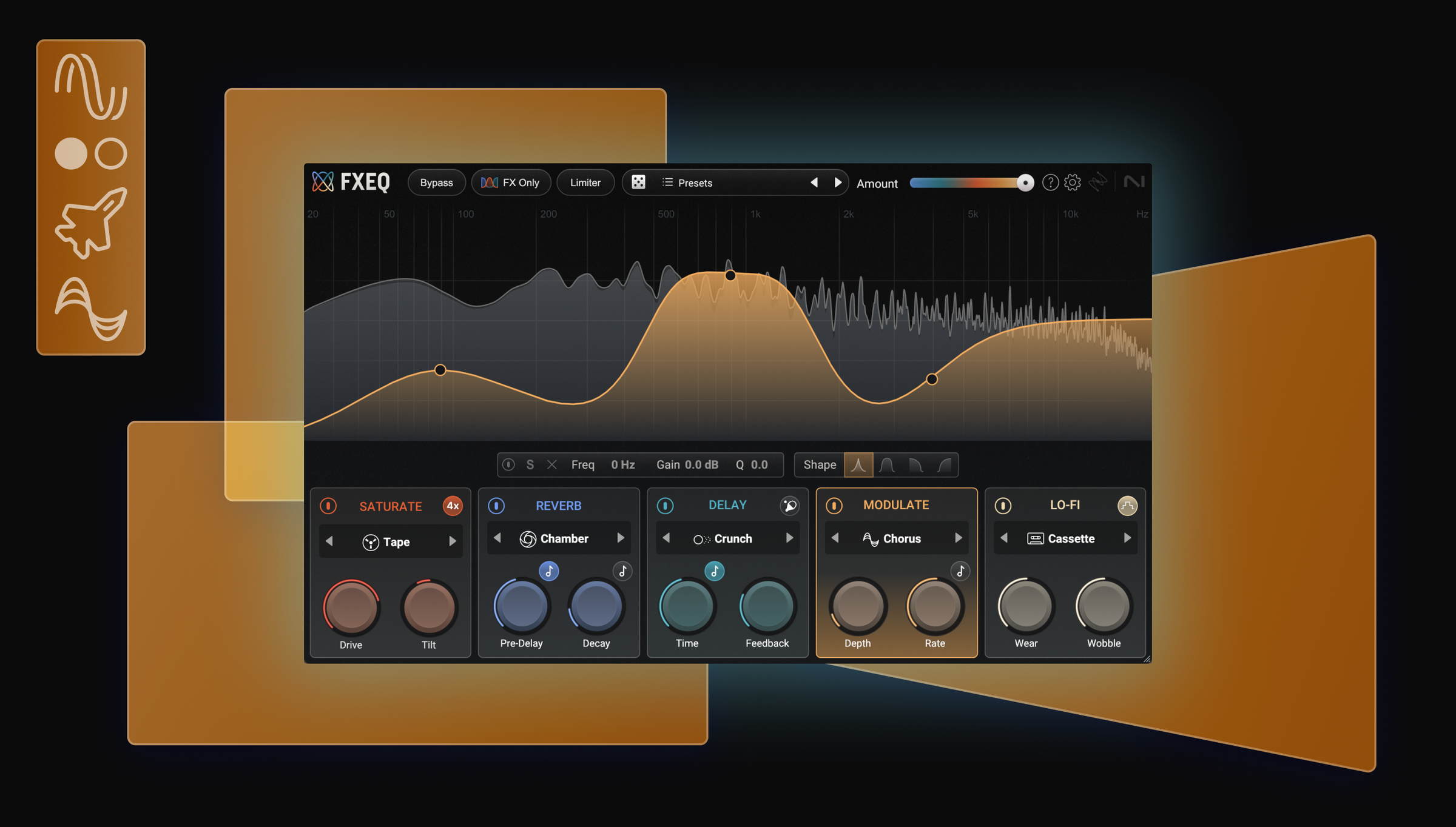
Task: Select previous Modulate type before Chorus
Action: (835, 538)
